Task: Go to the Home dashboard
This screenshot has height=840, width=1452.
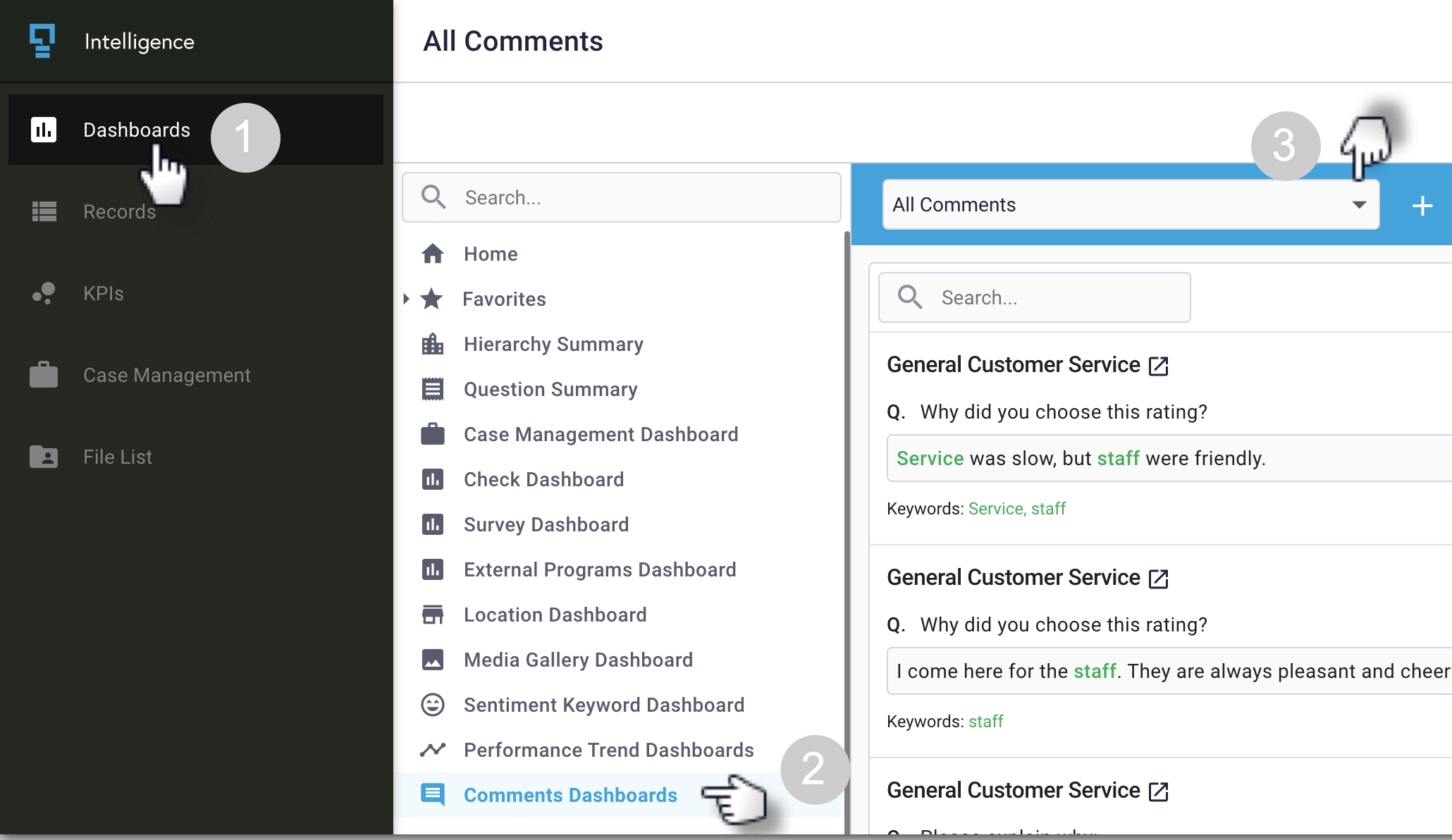Action: coord(490,254)
